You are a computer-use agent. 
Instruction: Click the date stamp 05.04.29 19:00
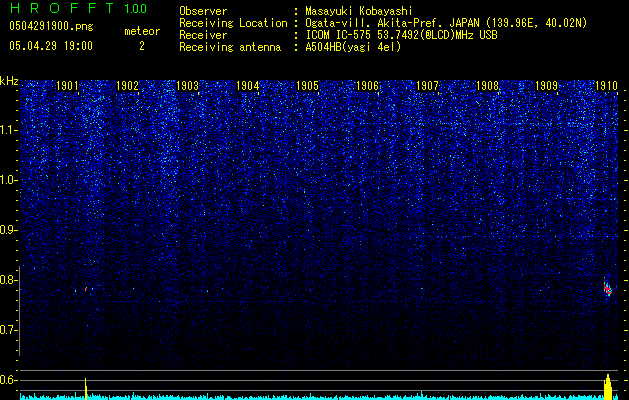(51, 46)
